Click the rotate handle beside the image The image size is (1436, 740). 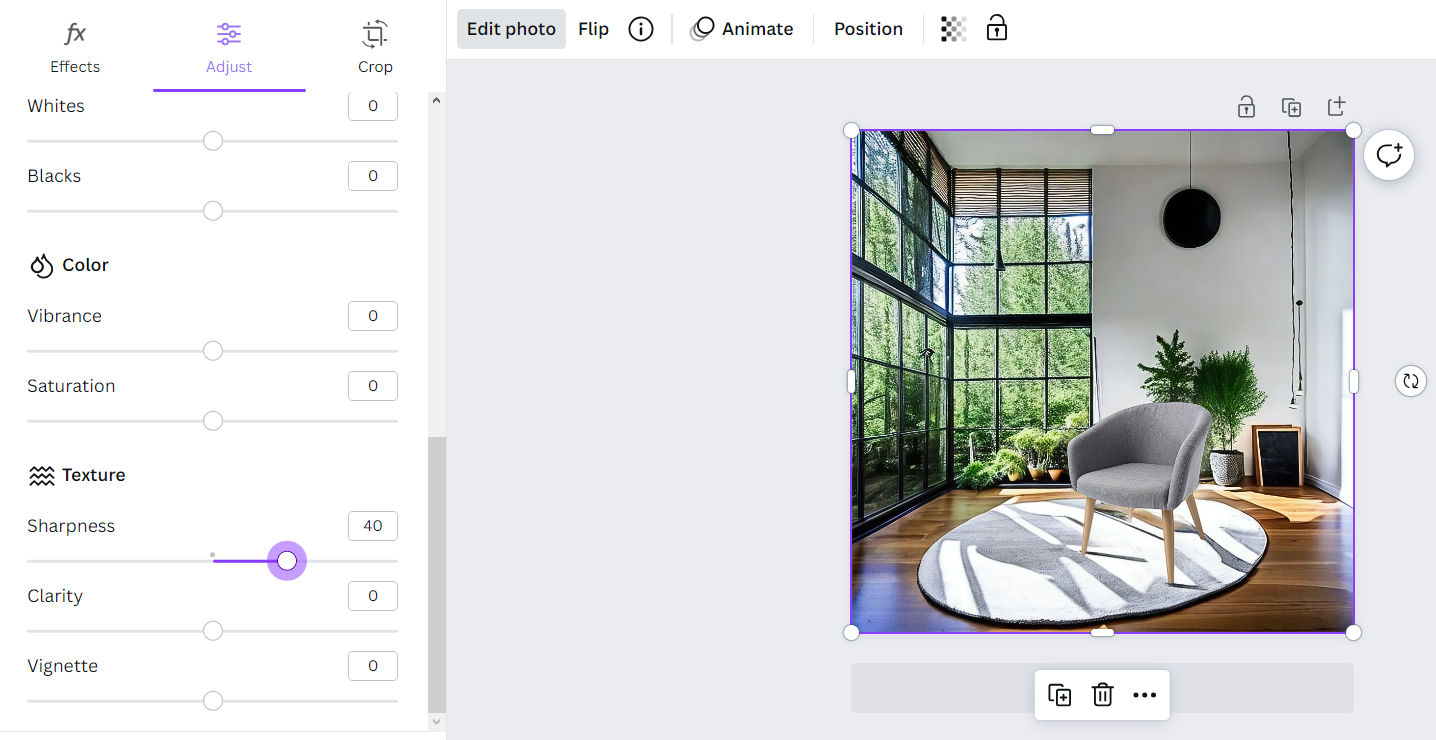pos(1410,381)
